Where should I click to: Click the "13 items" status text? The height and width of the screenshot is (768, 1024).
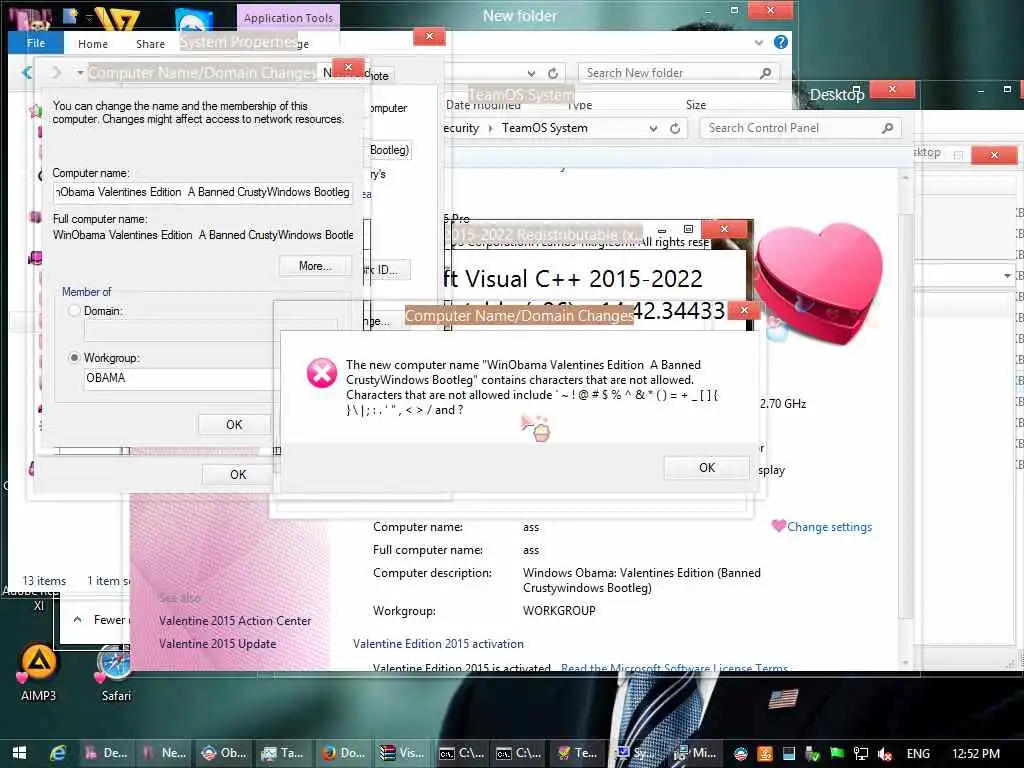(44, 581)
